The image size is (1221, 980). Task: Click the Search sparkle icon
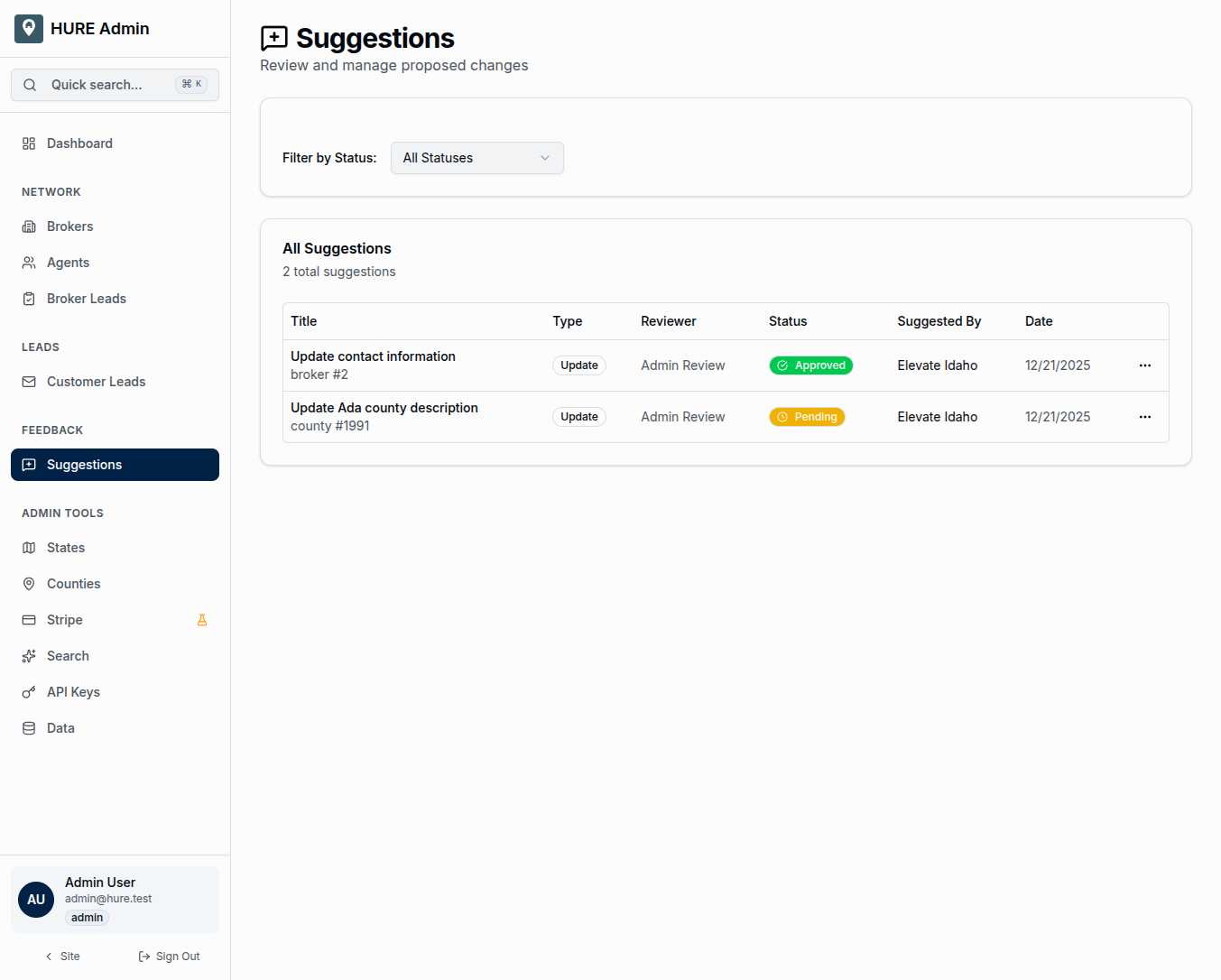(x=29, y=656)
